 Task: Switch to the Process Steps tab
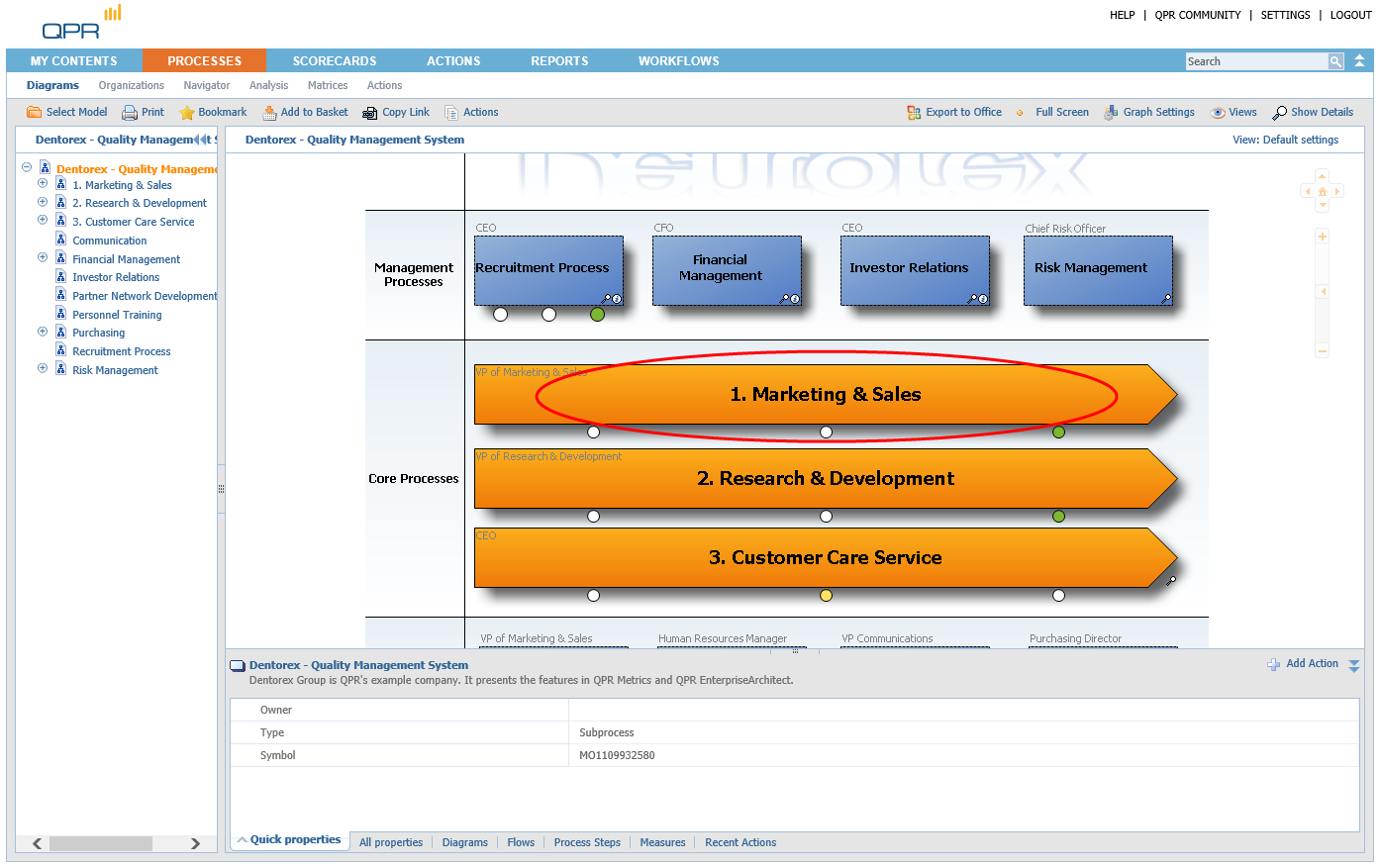point(587,843)
